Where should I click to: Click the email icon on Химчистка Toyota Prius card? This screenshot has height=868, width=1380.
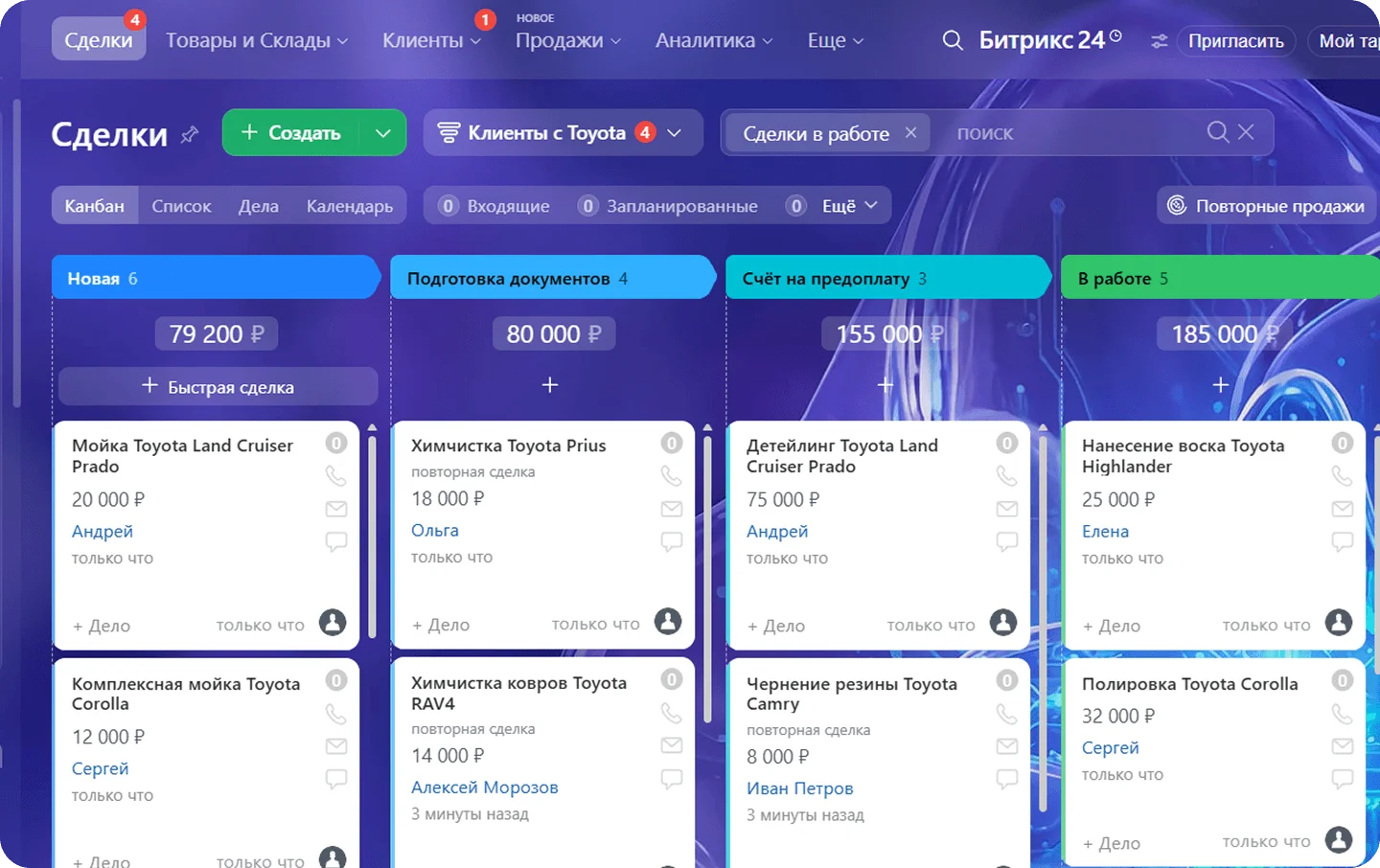[x=672, y=508]
